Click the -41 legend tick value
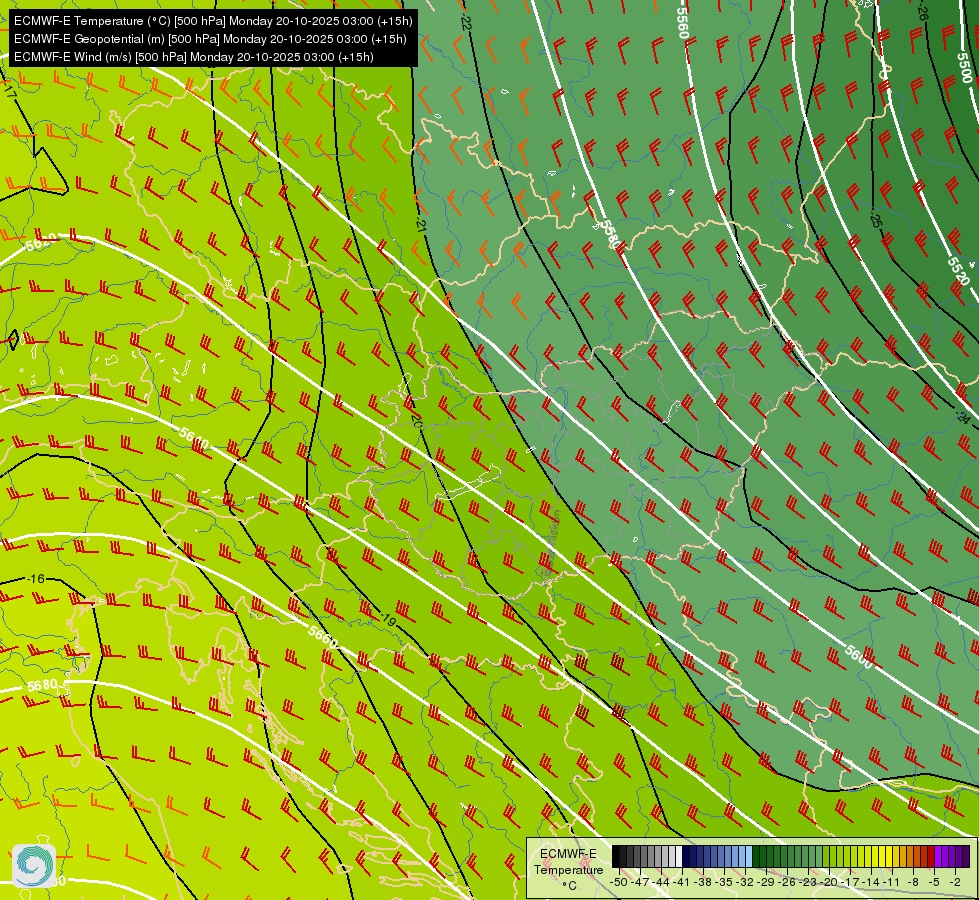The image size is (979, 900). pos(682,882)
